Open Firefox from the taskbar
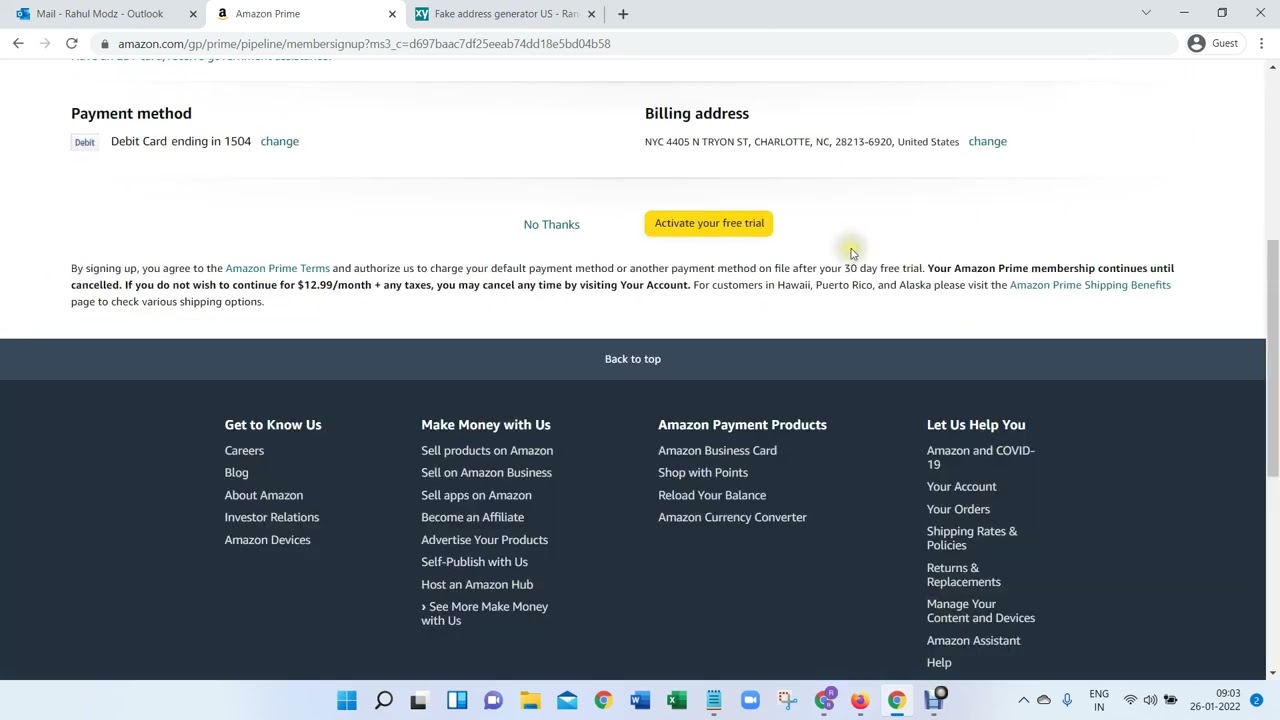Screen dimensions: 1280x720 click(860, 700)
